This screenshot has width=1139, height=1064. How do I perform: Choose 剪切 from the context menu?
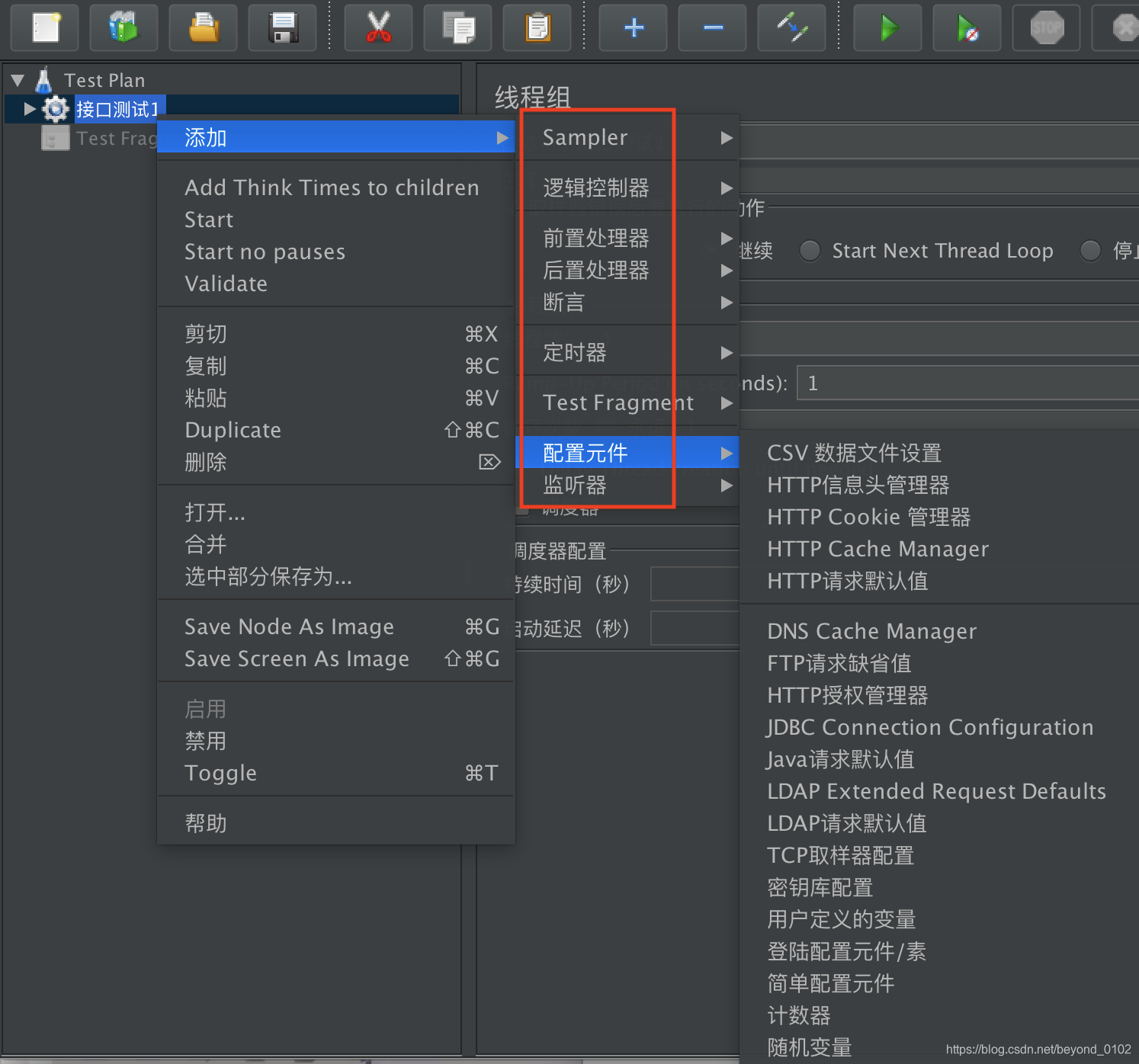[335, 335]
